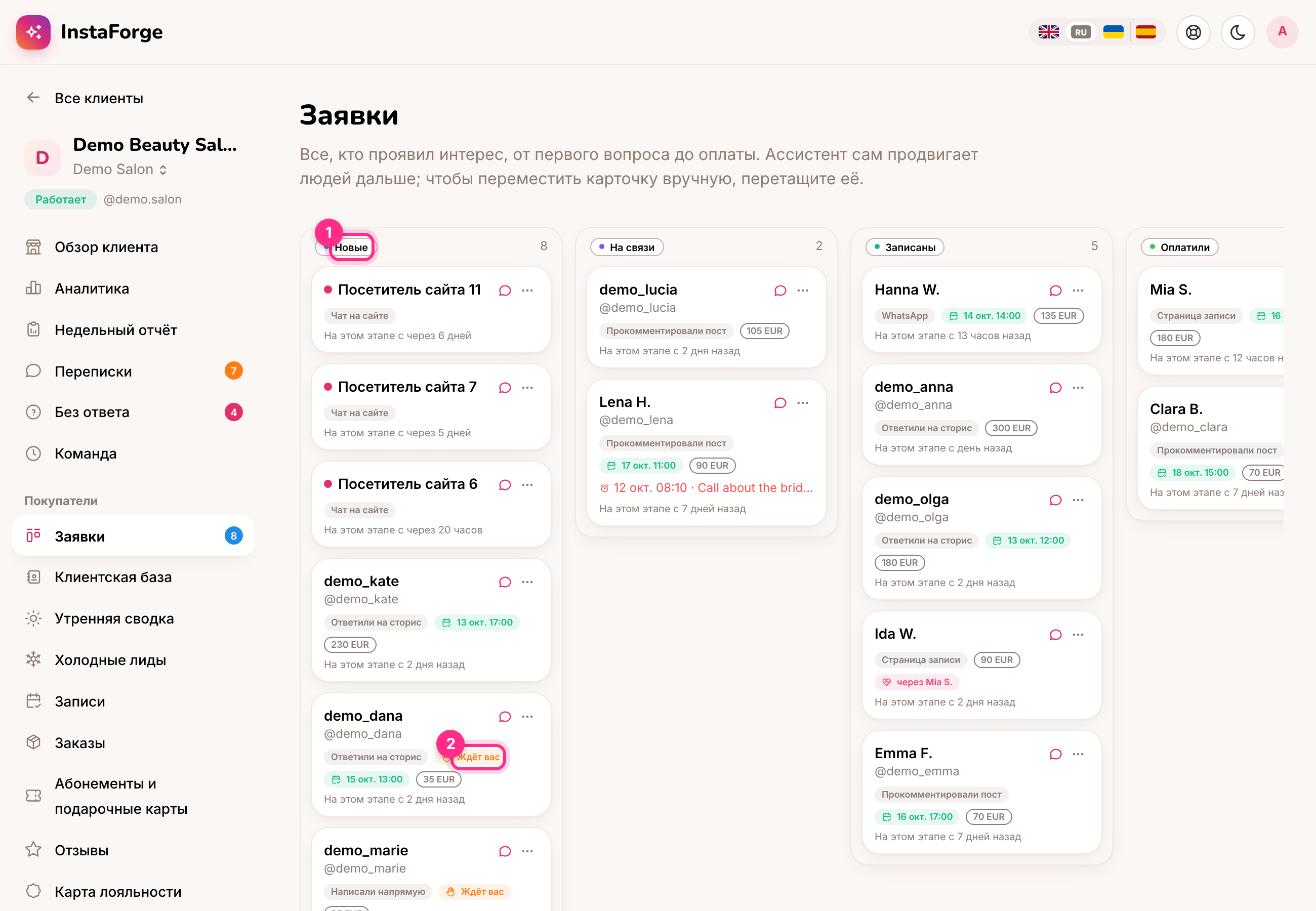Open more options on Lena H. card
Viewport: 1316px width, 911px height.
(803, 403)
